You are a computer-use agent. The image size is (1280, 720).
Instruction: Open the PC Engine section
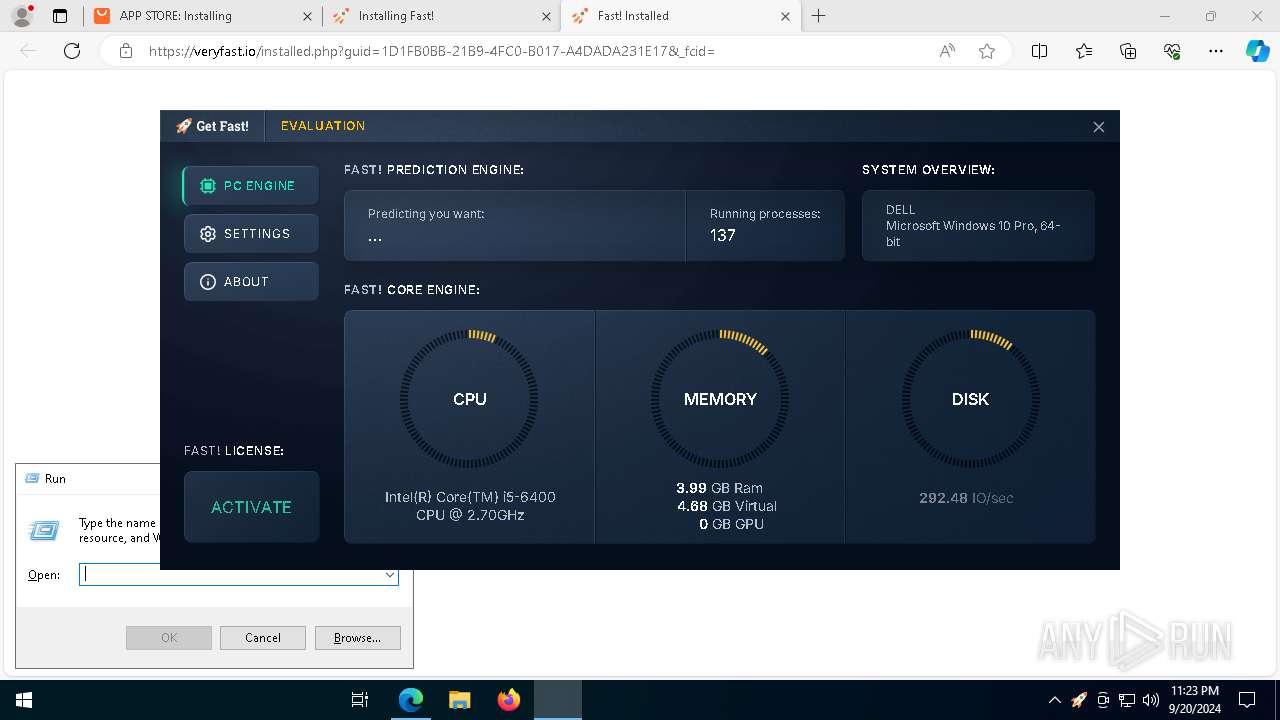tap(251, 186)
